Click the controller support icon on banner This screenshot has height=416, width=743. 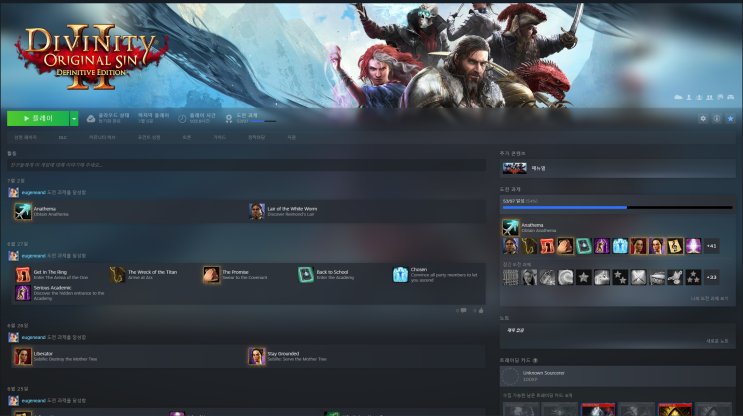tap(731, 97)
